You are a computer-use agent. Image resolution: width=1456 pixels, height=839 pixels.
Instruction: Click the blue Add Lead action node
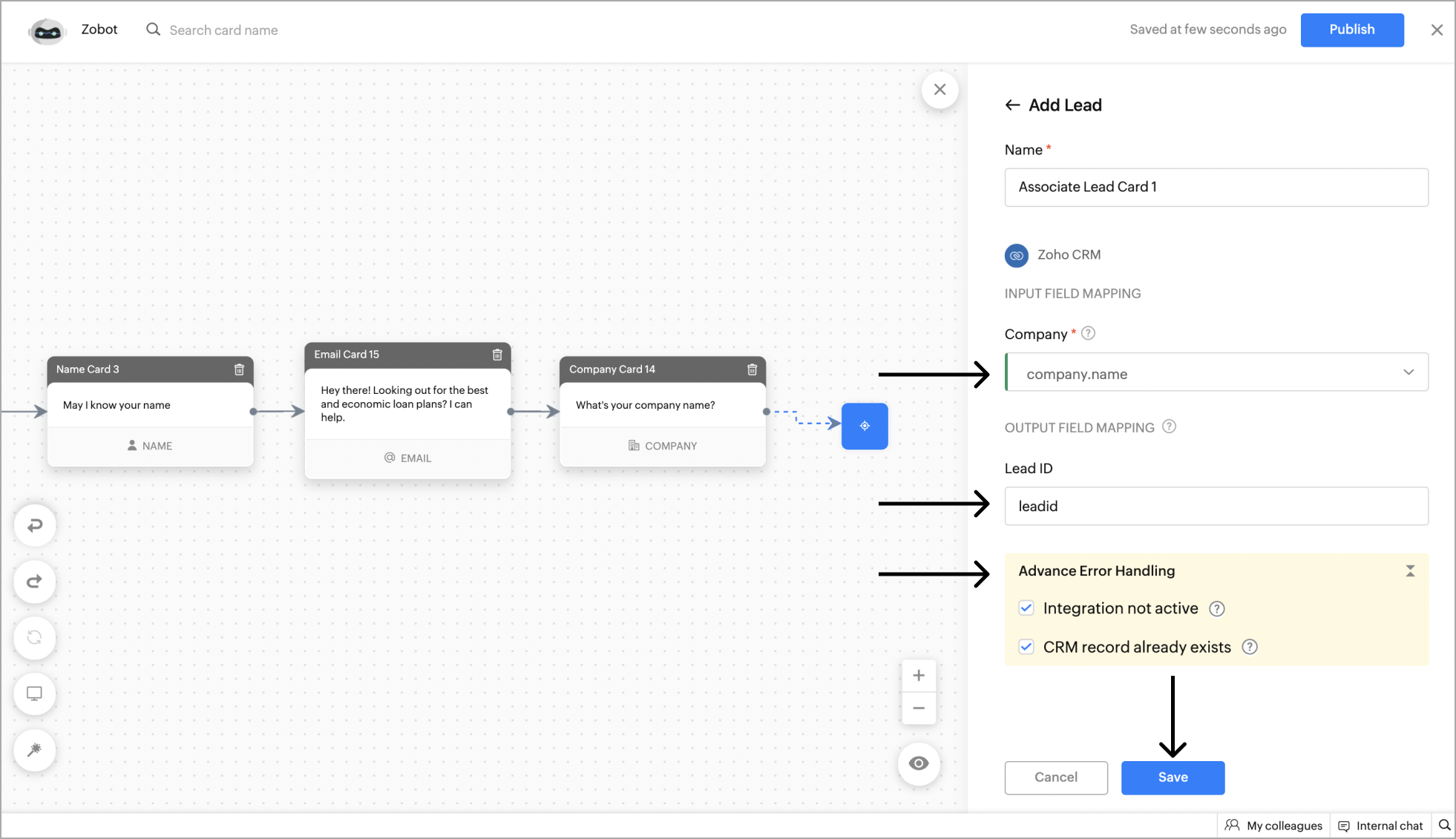click(x=865, y=426)
